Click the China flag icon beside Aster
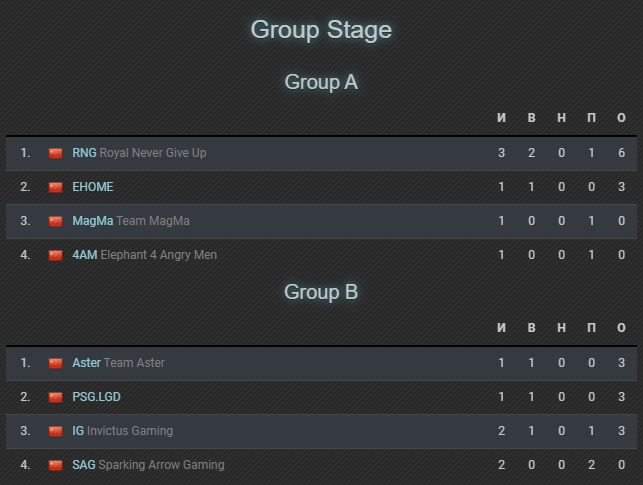643x485 pixels. pos(55,363)
